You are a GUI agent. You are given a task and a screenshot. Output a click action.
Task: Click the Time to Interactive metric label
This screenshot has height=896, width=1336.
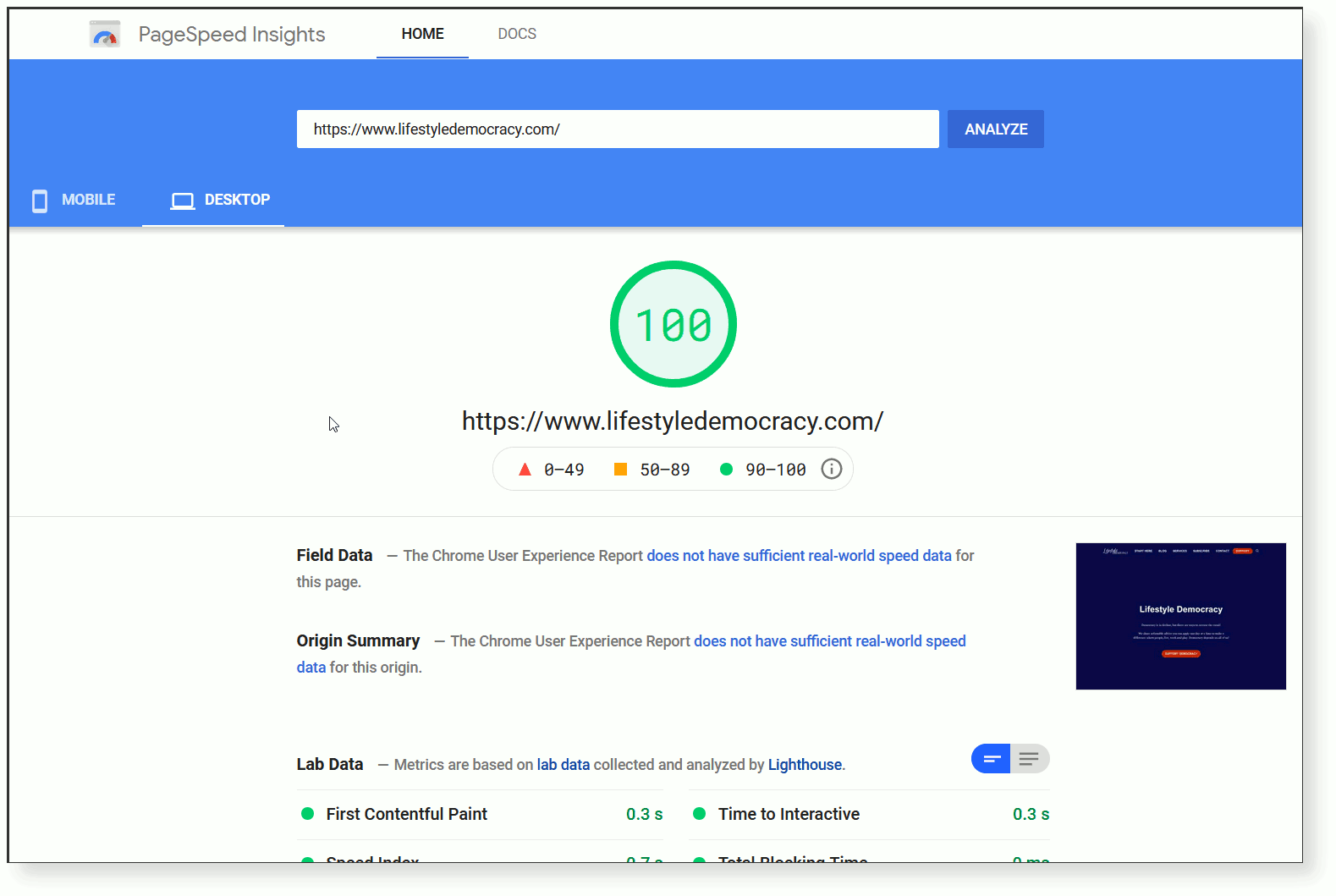click(x=789, y=814)
